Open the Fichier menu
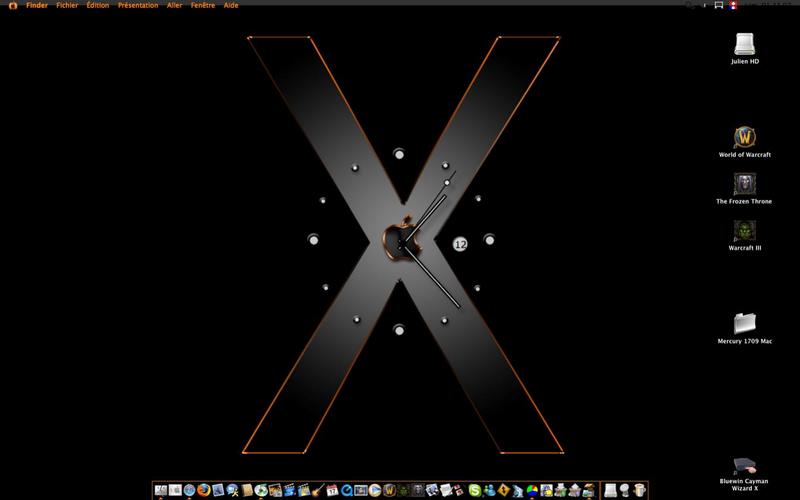800x500 pixels. point(67,5)
